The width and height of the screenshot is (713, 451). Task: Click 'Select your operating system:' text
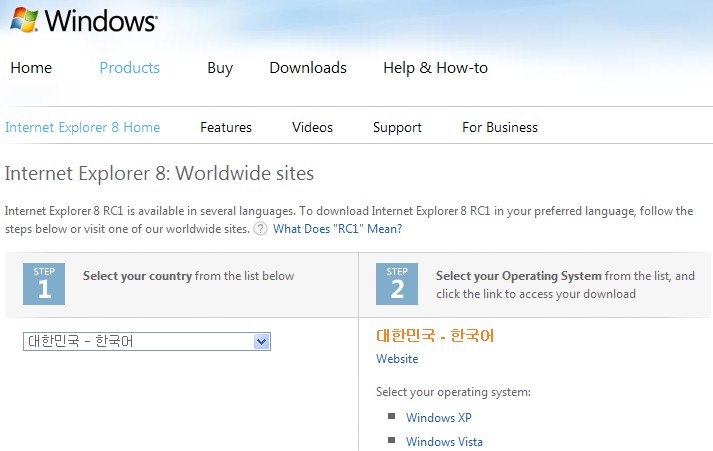(453, 392)
